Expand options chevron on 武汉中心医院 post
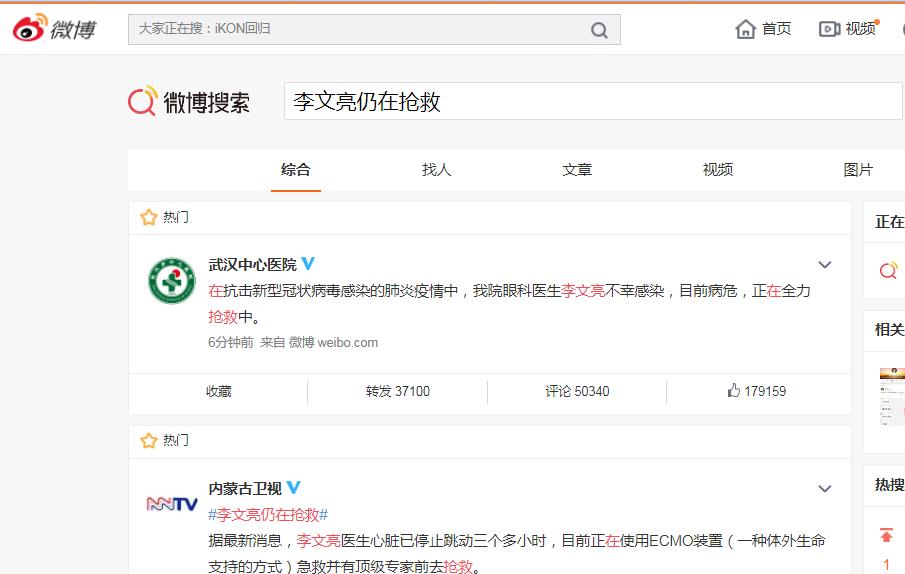This screenshot has width=905, height=574. pos(825,265)
